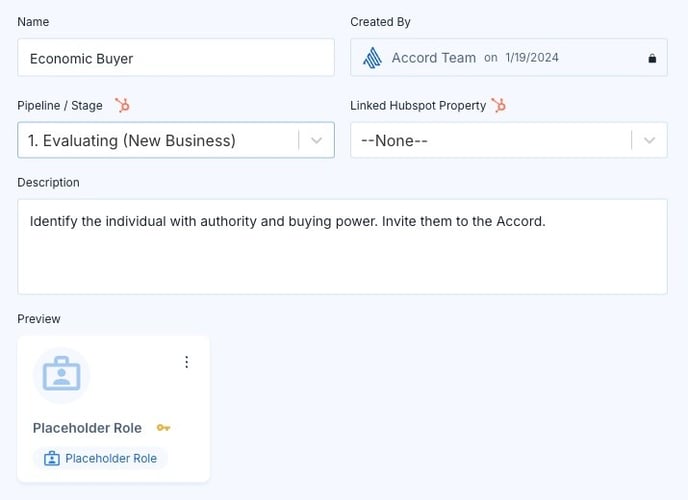Expand the Pipeline / Stage dropdown arrow
The height and width of the screenshot is (500, 688).
316,140
